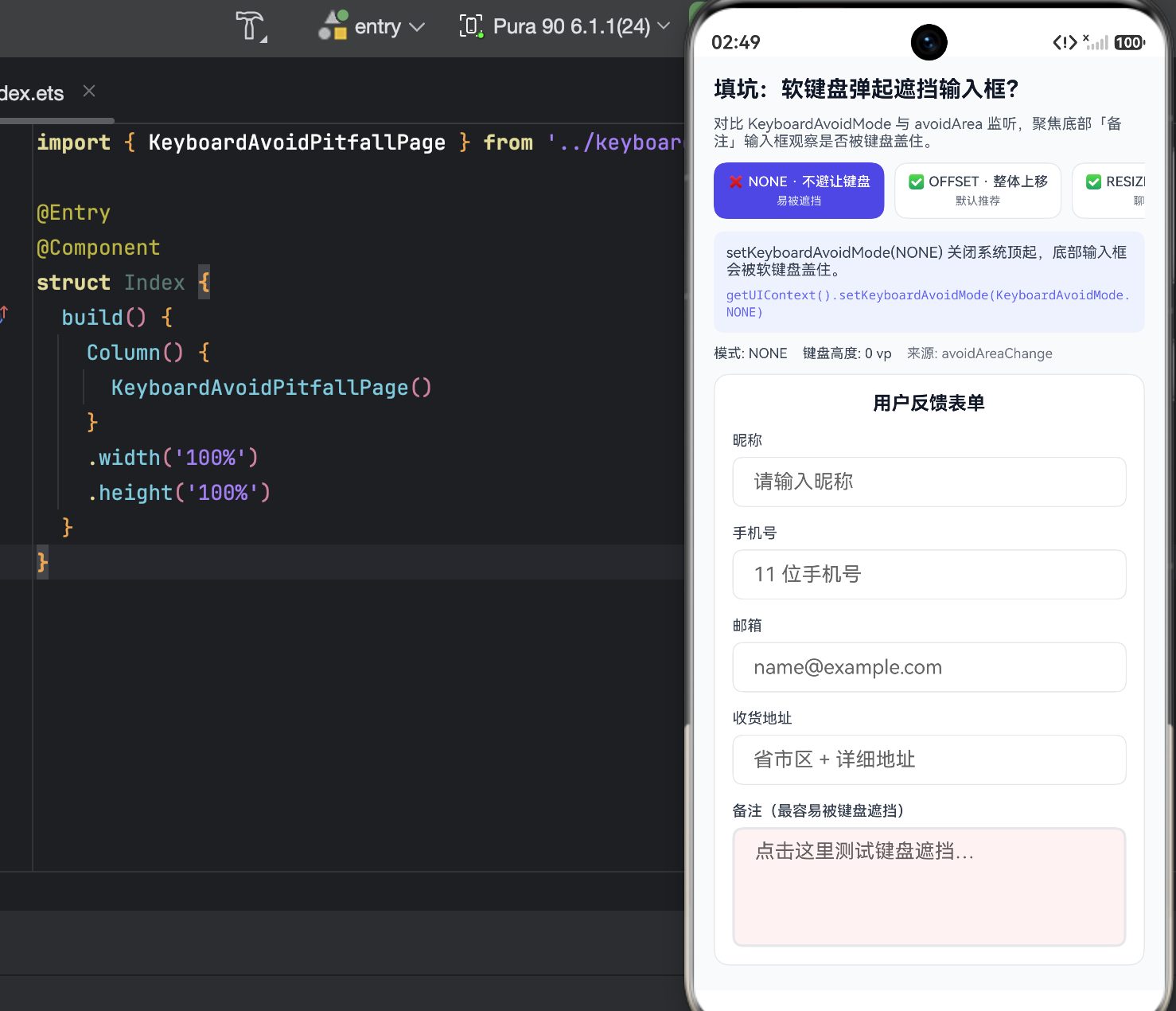
Task: Click the setKeyboardAvoidMode code snippet text
Action: point(928,303)
